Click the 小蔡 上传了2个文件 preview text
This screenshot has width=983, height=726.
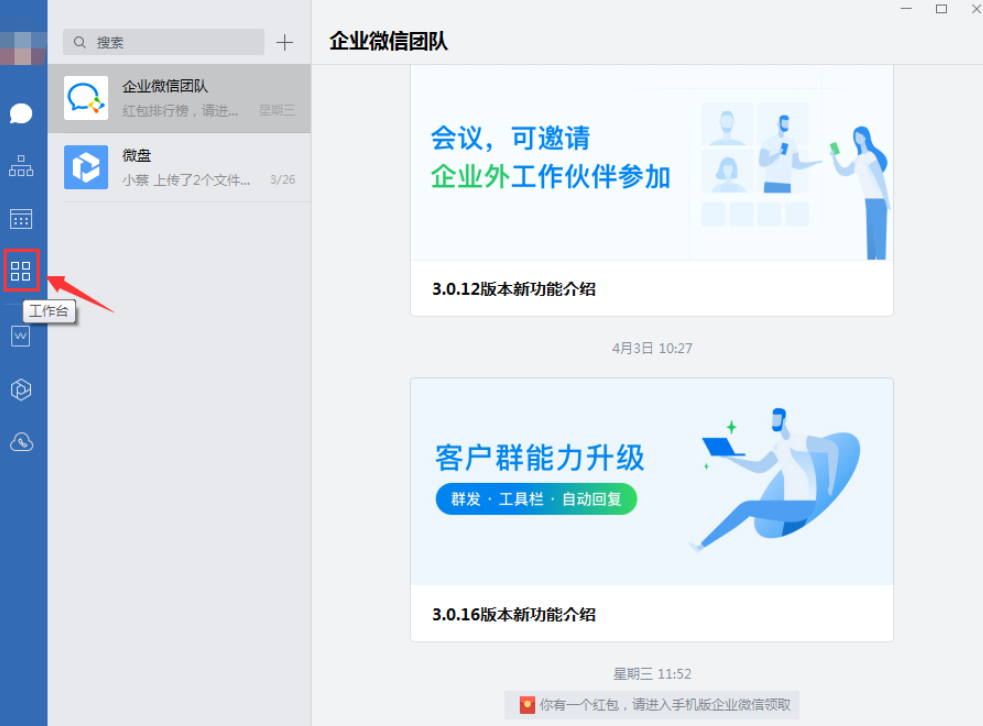(x=186, y=180)
